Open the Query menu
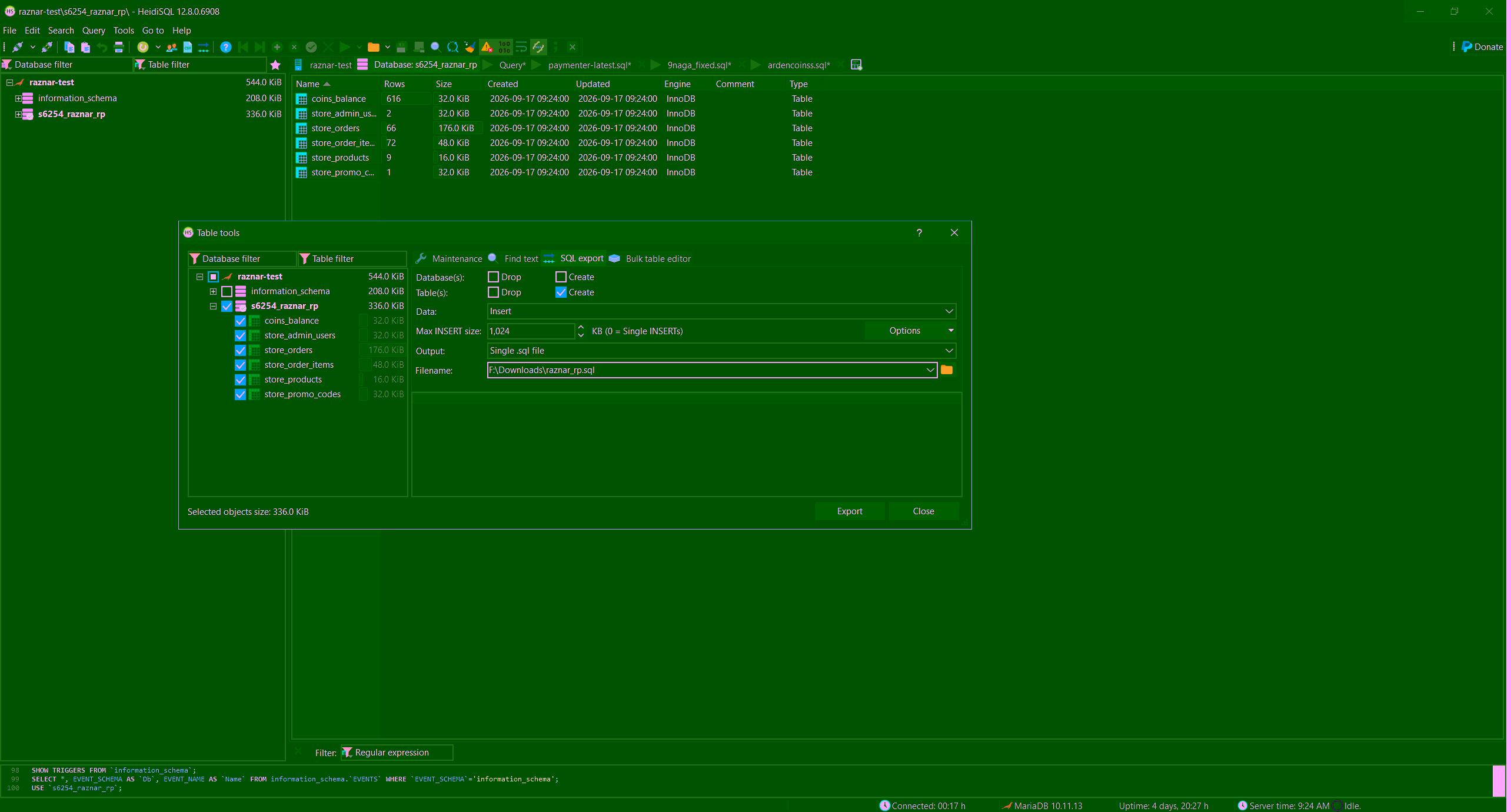The width and height of the screenshot is (1511, 812). coord(94,31)
